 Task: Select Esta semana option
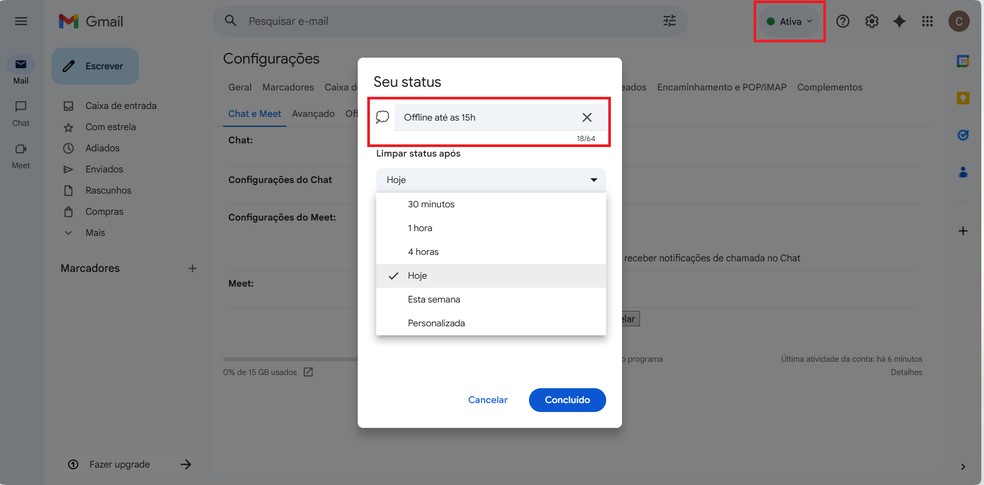point(491,300)
